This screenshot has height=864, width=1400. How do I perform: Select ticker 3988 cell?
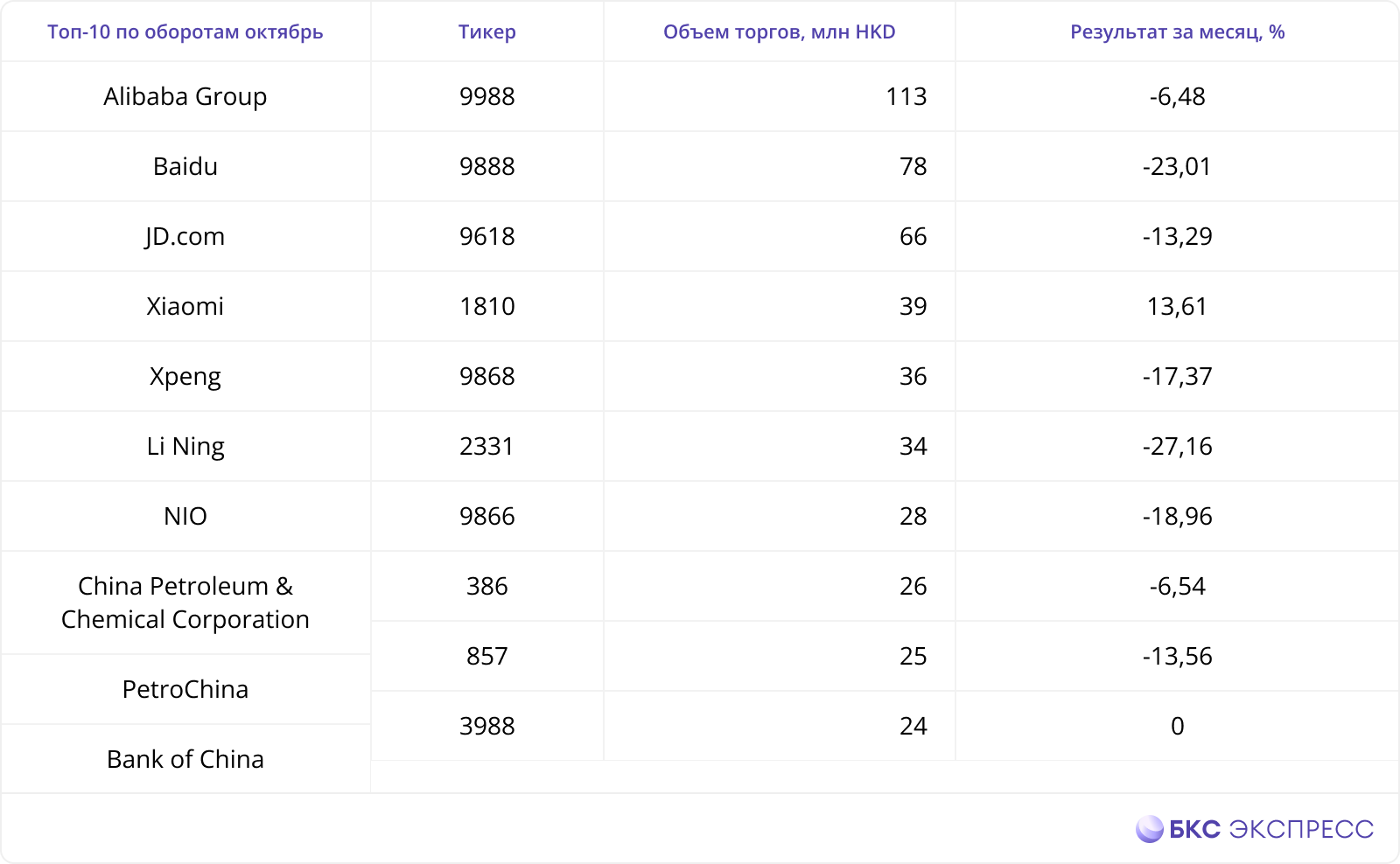pyautogui.click(x=486, y=726)
